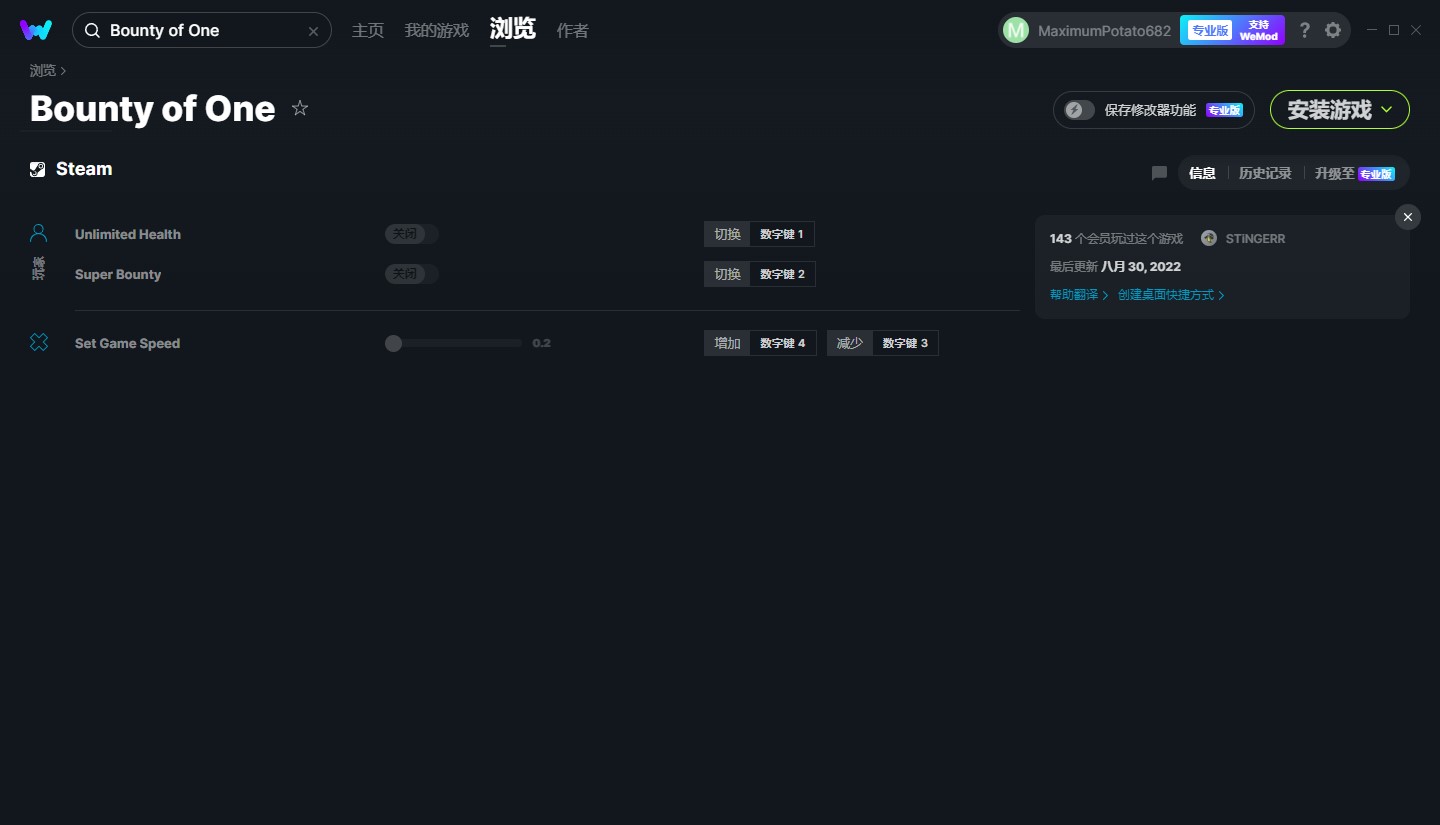Toggle 保存修改器功能 switch
This screenshot has width=1440, height=825.
pos(1079,110)
